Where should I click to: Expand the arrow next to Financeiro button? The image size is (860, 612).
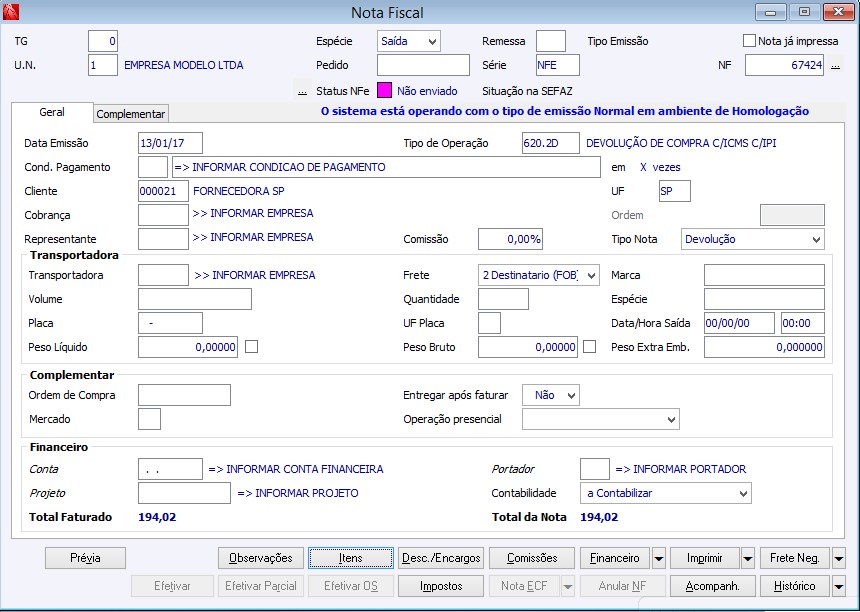[x=659, y=558]
